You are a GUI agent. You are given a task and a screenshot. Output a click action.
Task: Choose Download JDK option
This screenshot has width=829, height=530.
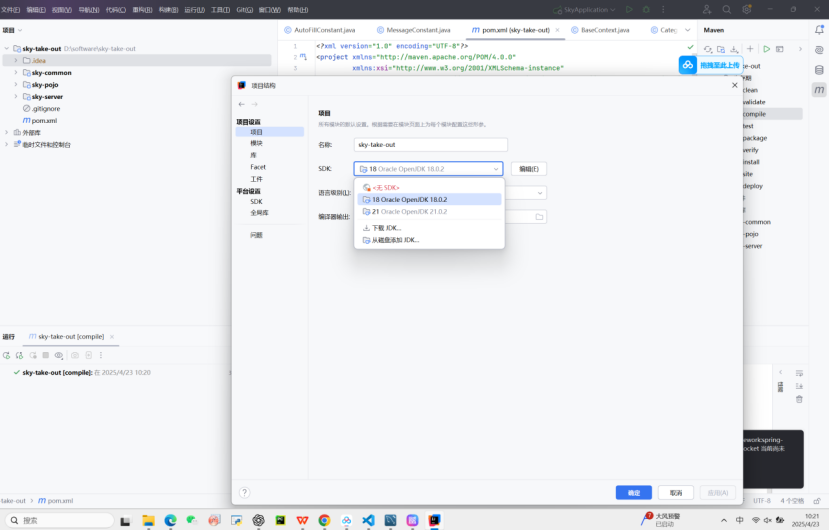click(x=429, y=228)
